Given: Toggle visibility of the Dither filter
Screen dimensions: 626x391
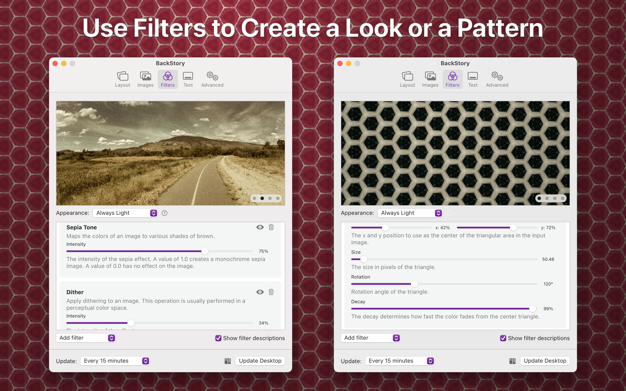Looking at the screenshot, I should pos(260,292).
